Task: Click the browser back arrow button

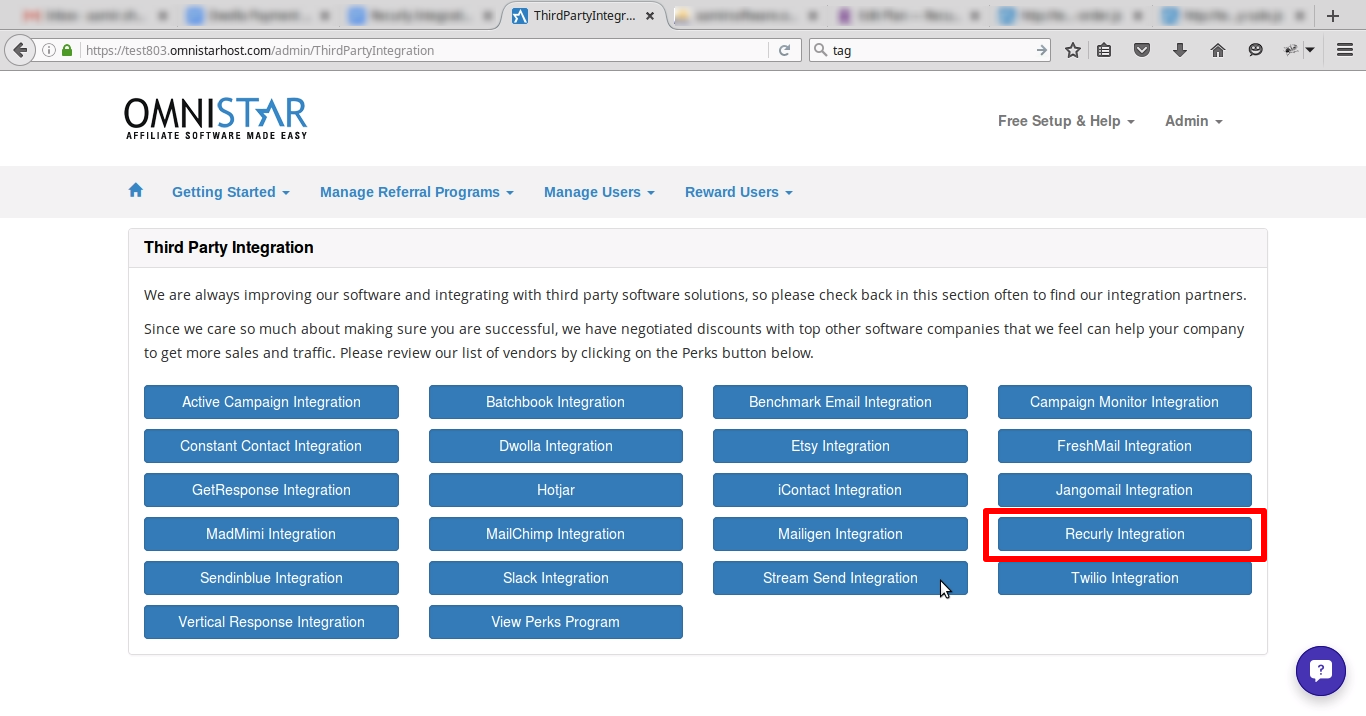Action: (x=19, y=50)
